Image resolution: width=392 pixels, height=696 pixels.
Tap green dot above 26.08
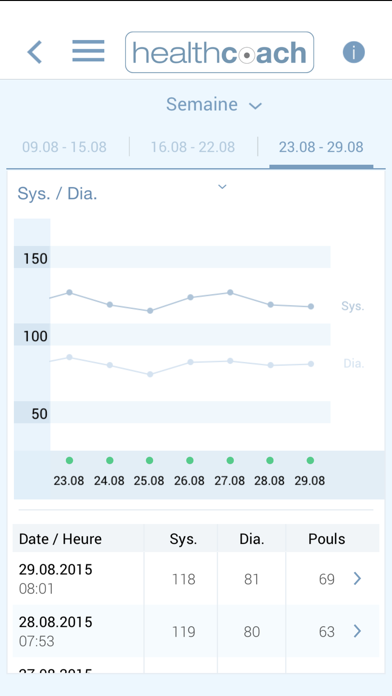190,460
